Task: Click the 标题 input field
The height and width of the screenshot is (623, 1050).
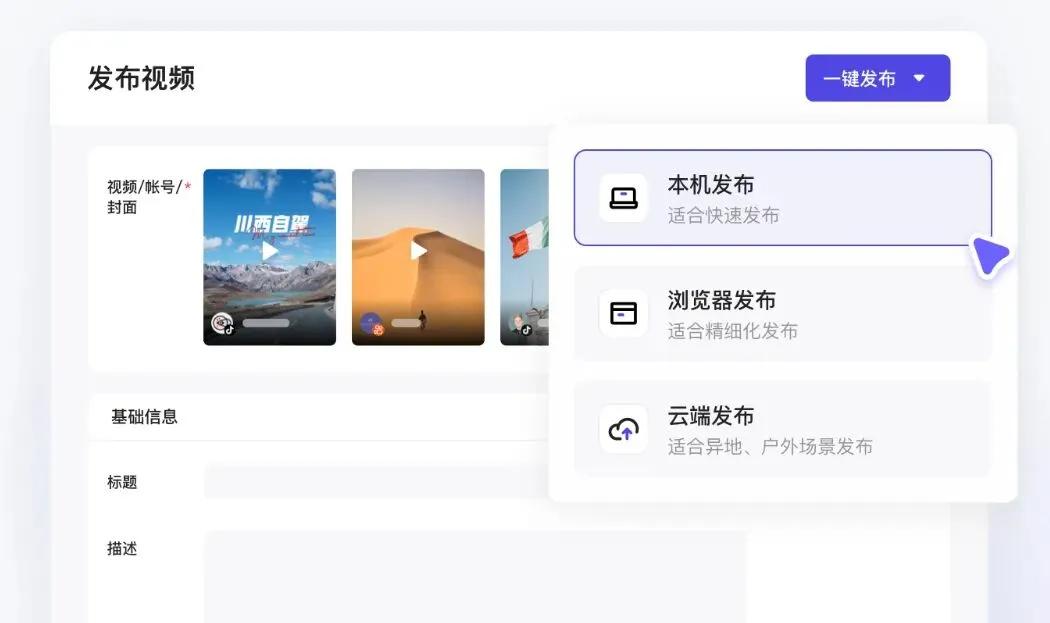Action: 376,482
